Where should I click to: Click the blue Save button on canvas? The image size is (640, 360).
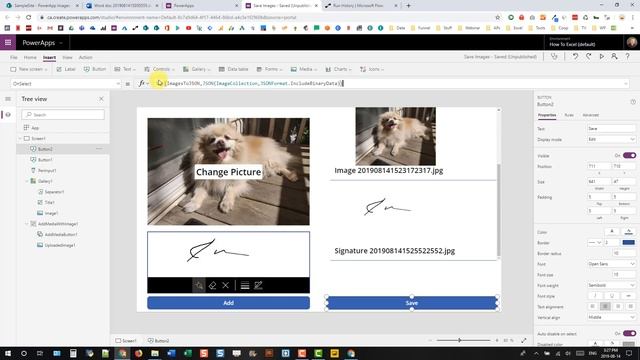tap(412, 303)
